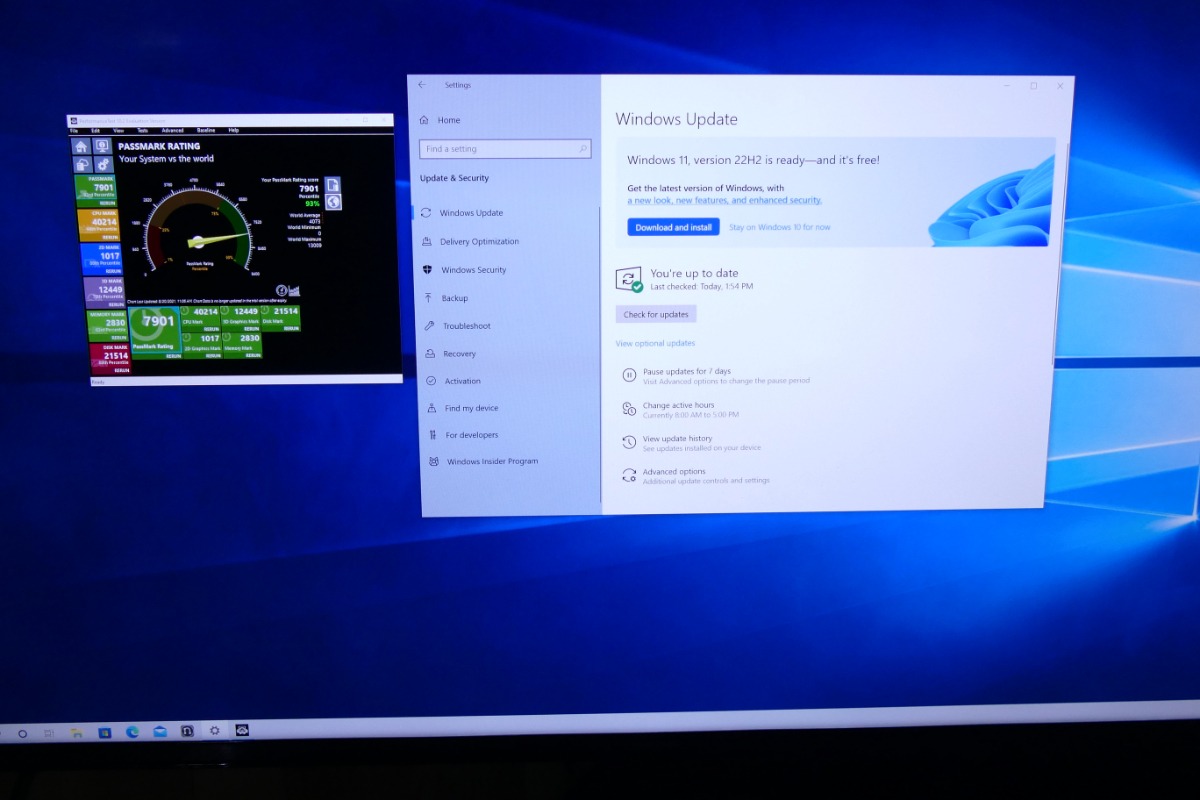Select PerformanceTest icon on taskbar

[x=241, y=730]
